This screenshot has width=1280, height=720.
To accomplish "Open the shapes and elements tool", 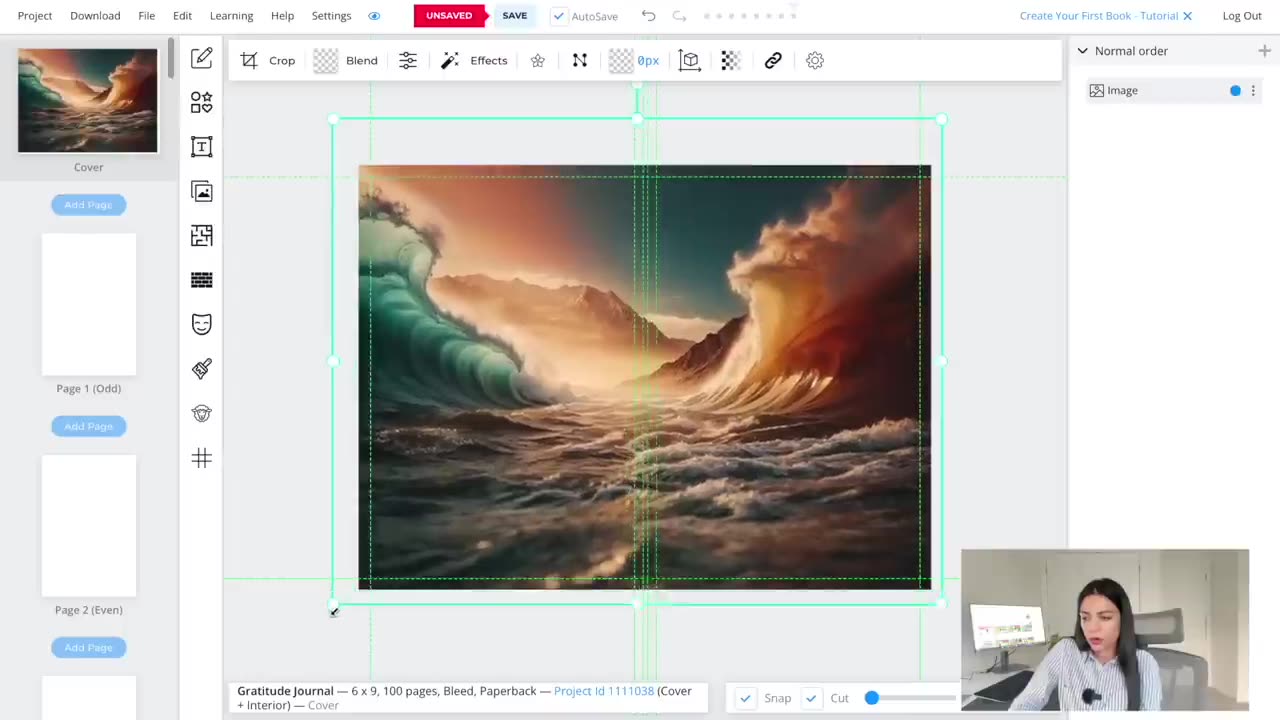I will pos(202,102).
